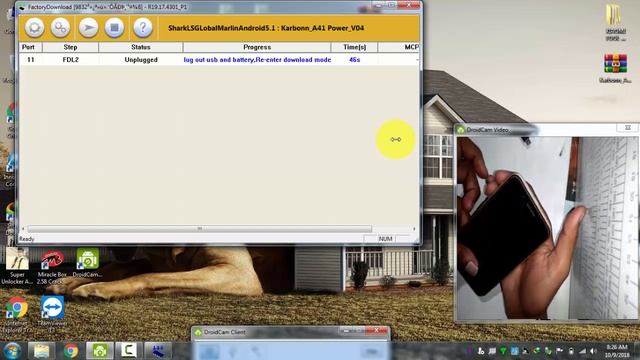Select the Super Unlocker desktop icon

point(17,266)
